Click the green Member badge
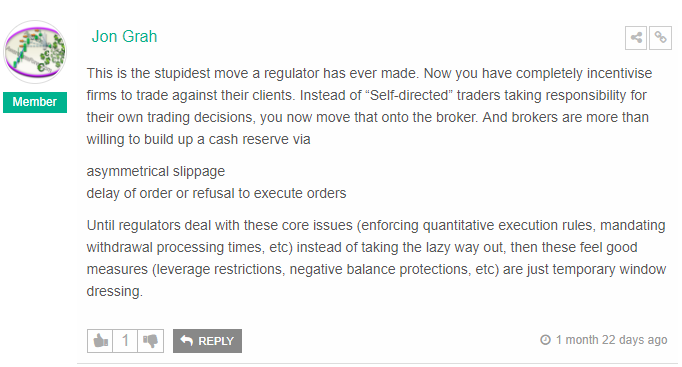Viewport: 682px width, 367px height. (35, 102)
